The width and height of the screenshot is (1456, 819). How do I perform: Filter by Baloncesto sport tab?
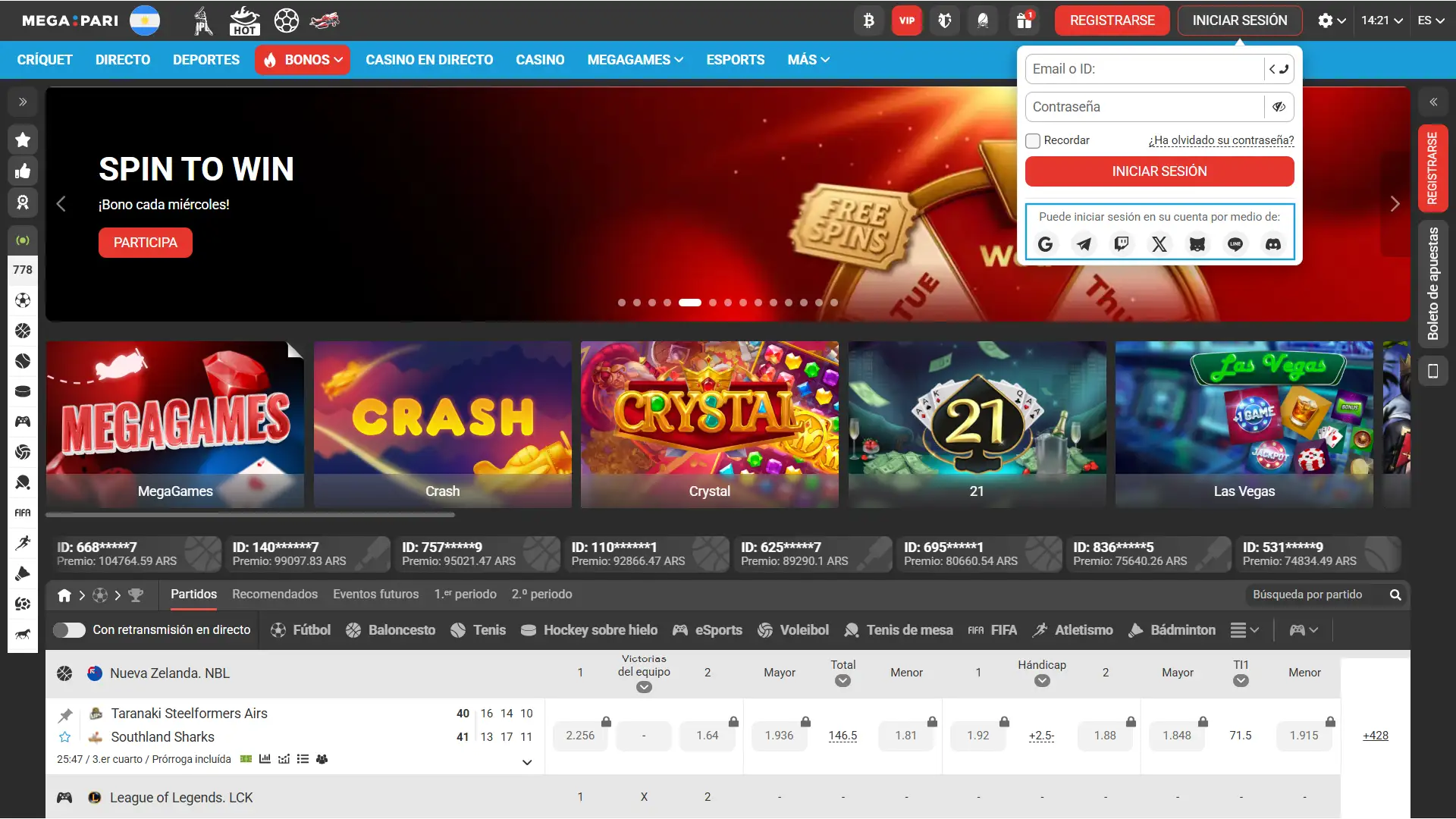(x=391, y=630)
